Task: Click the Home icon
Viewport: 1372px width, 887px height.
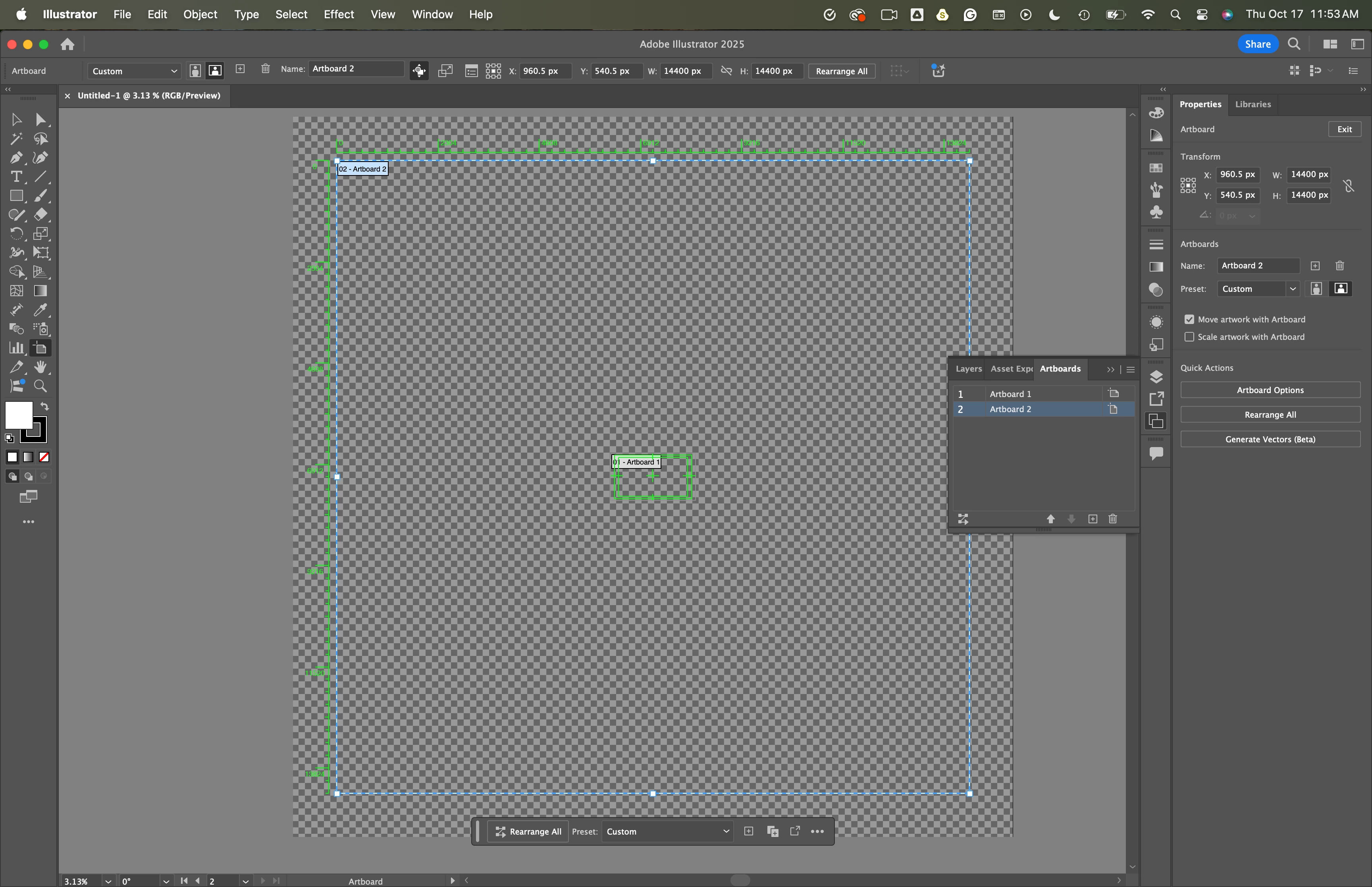Action: click(67, 44)
